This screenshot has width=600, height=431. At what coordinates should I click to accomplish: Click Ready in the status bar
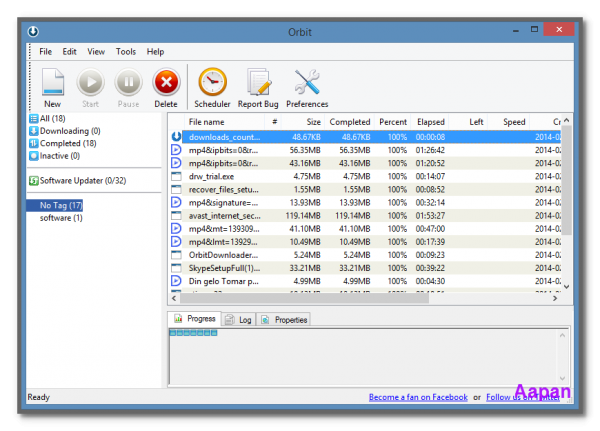coord(39,397)
